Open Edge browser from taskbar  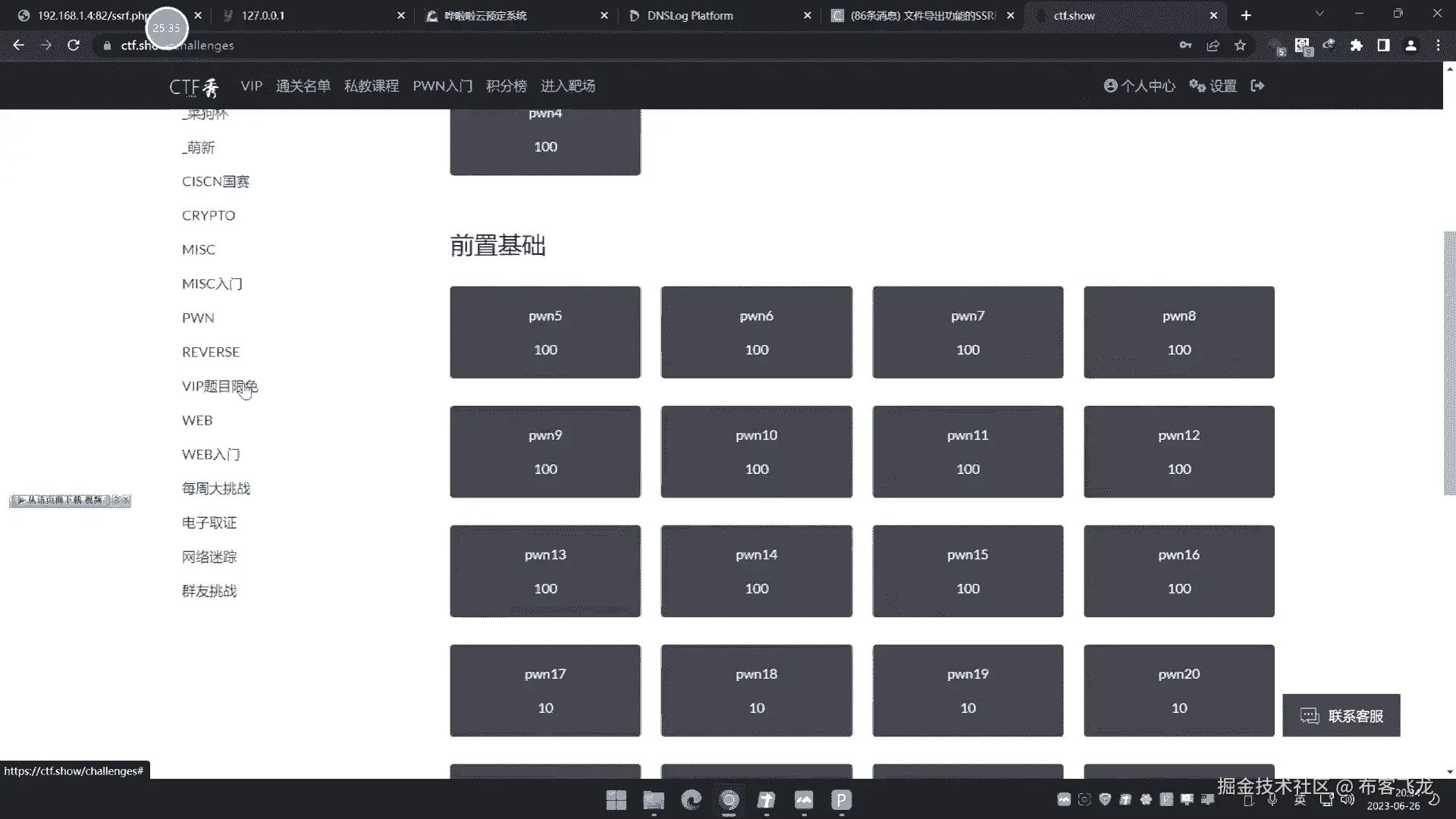(691, 800)
